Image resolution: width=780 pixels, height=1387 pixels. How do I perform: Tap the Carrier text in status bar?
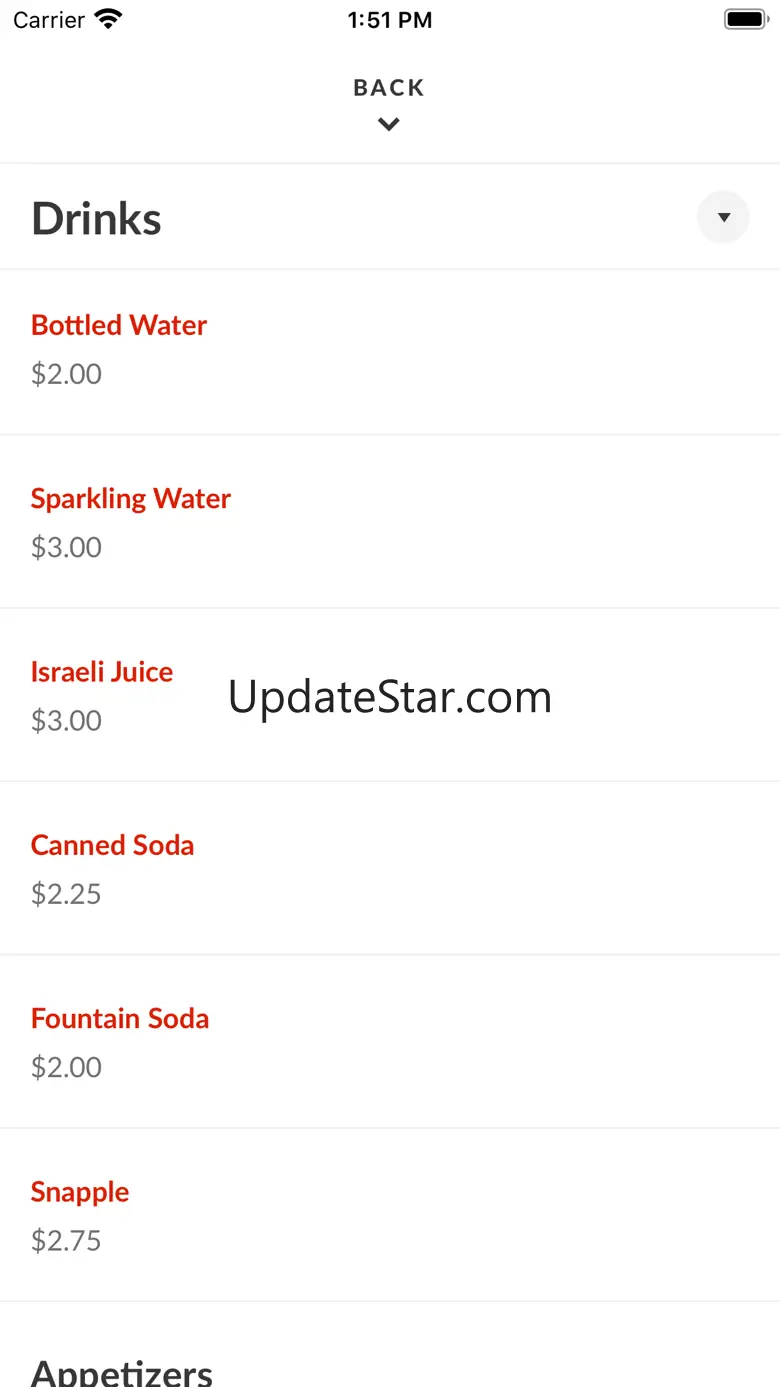click(x=49, y=20)
